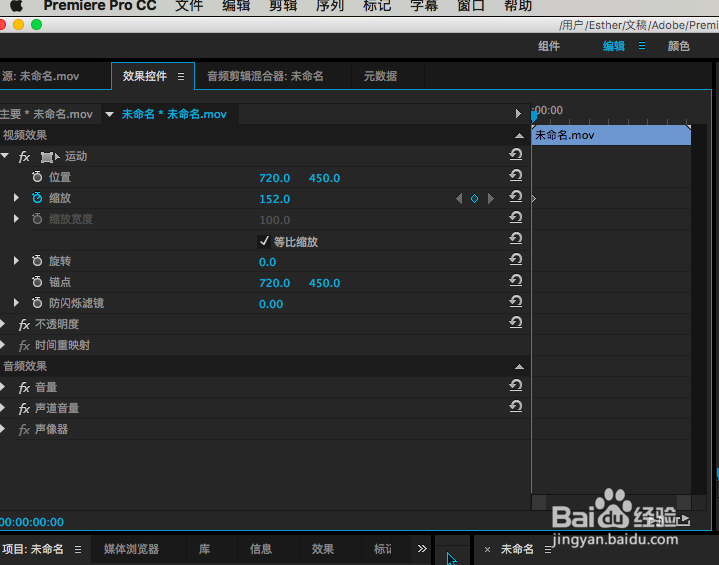
Task: Switch to 组件 workspace
Action: 549,46
